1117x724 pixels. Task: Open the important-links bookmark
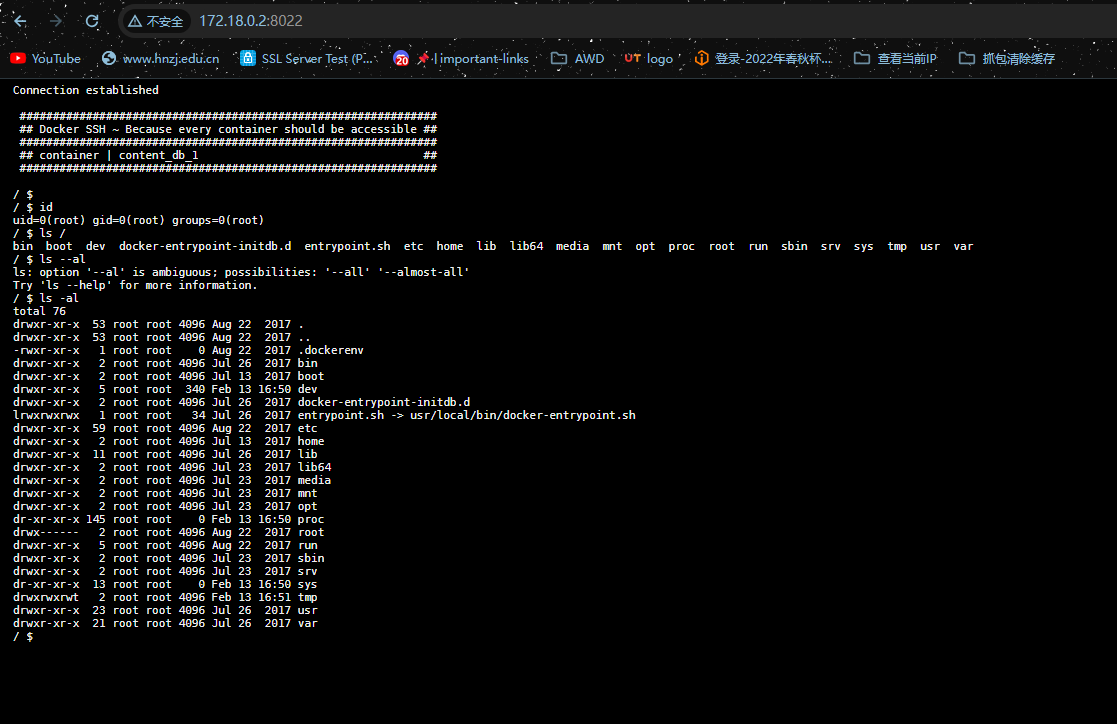(x=473, y=58)
